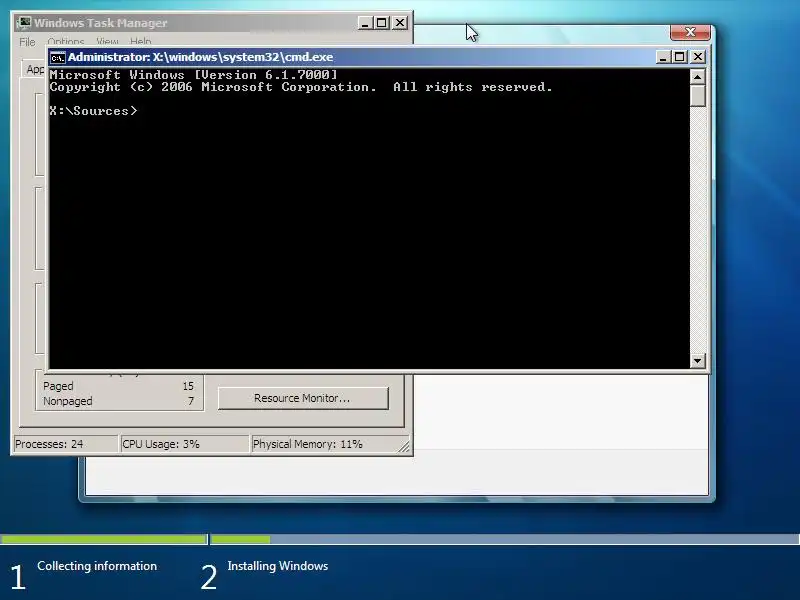
Task: Open Resource Monitor from Task Manager
Action: pyautogui.click(x=303, y=398)
